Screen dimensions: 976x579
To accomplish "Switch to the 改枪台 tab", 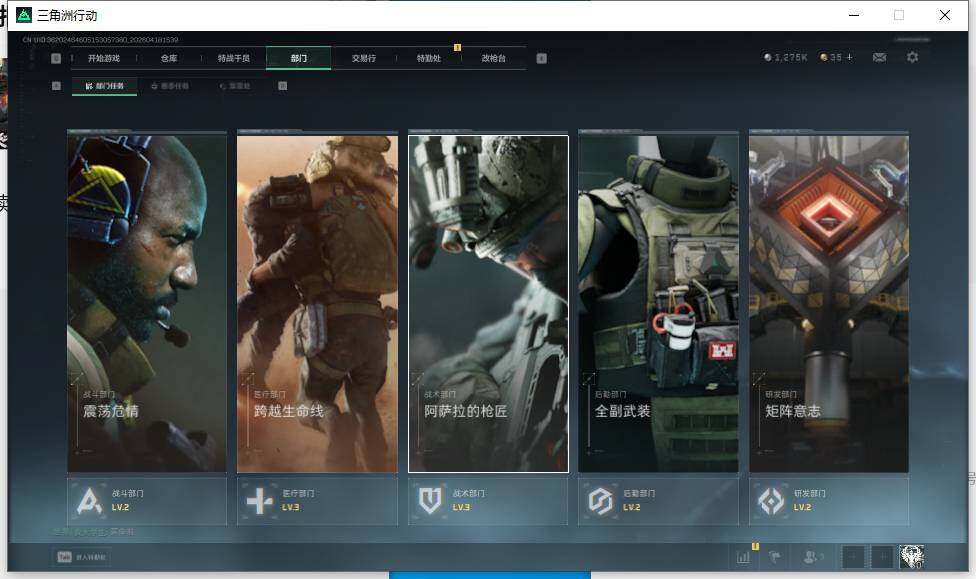I will pos(494,59).
